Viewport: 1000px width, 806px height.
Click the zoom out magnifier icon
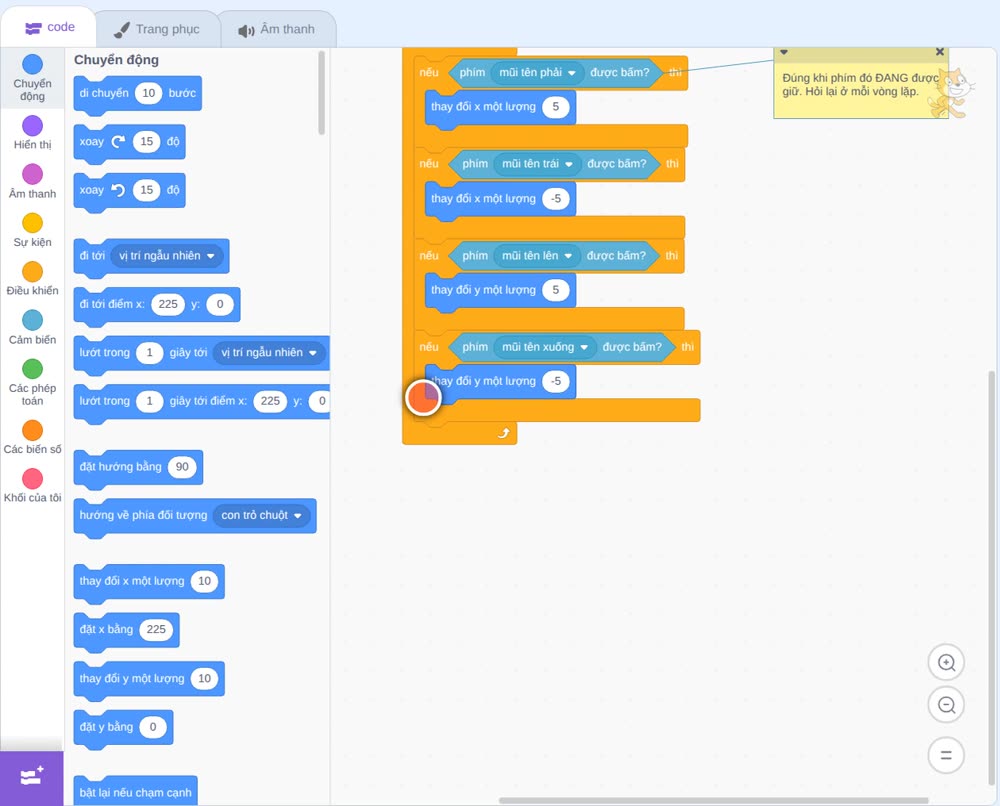(946, 705)
